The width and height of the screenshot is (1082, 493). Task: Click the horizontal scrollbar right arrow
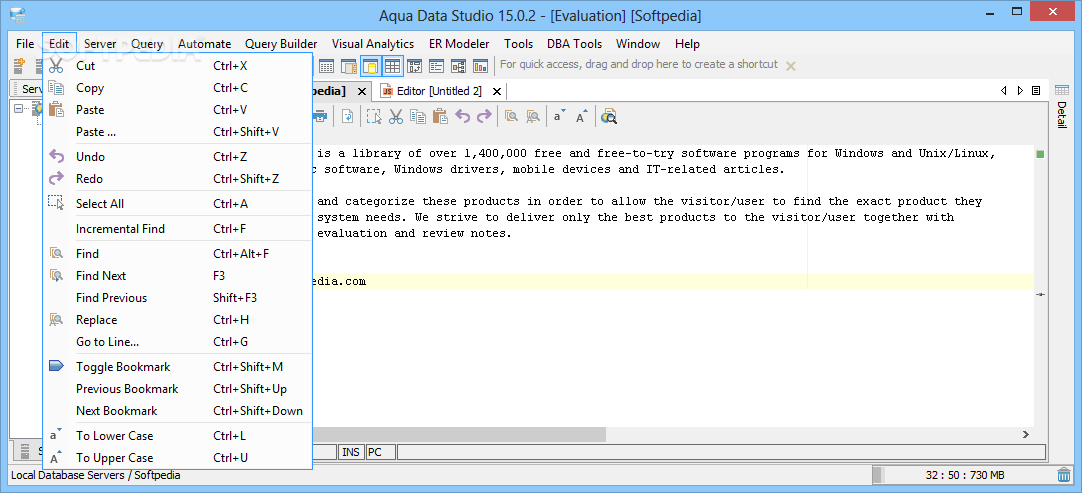1025,434
